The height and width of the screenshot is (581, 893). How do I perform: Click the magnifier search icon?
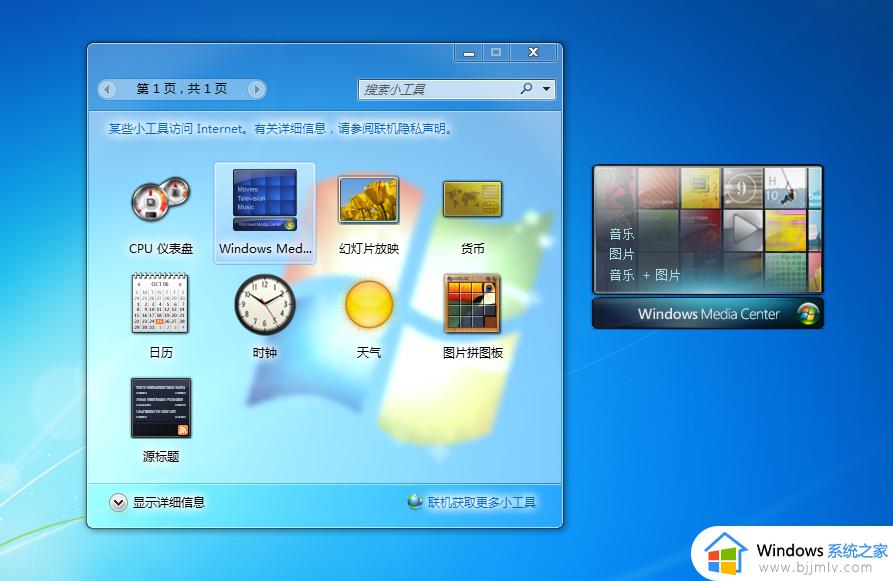[x=527, y=88]
